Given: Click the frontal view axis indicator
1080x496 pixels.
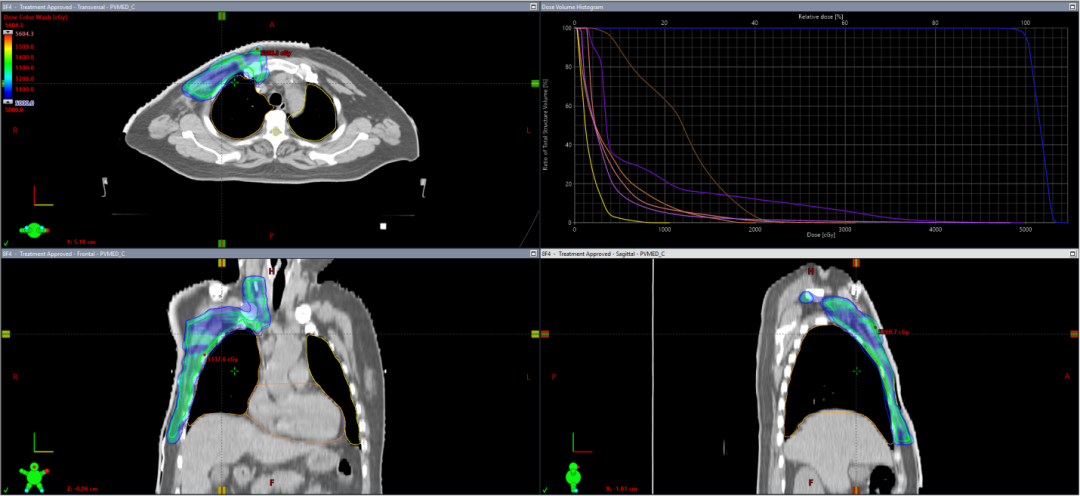Looking at the screenshot, I should coord(40,441).
